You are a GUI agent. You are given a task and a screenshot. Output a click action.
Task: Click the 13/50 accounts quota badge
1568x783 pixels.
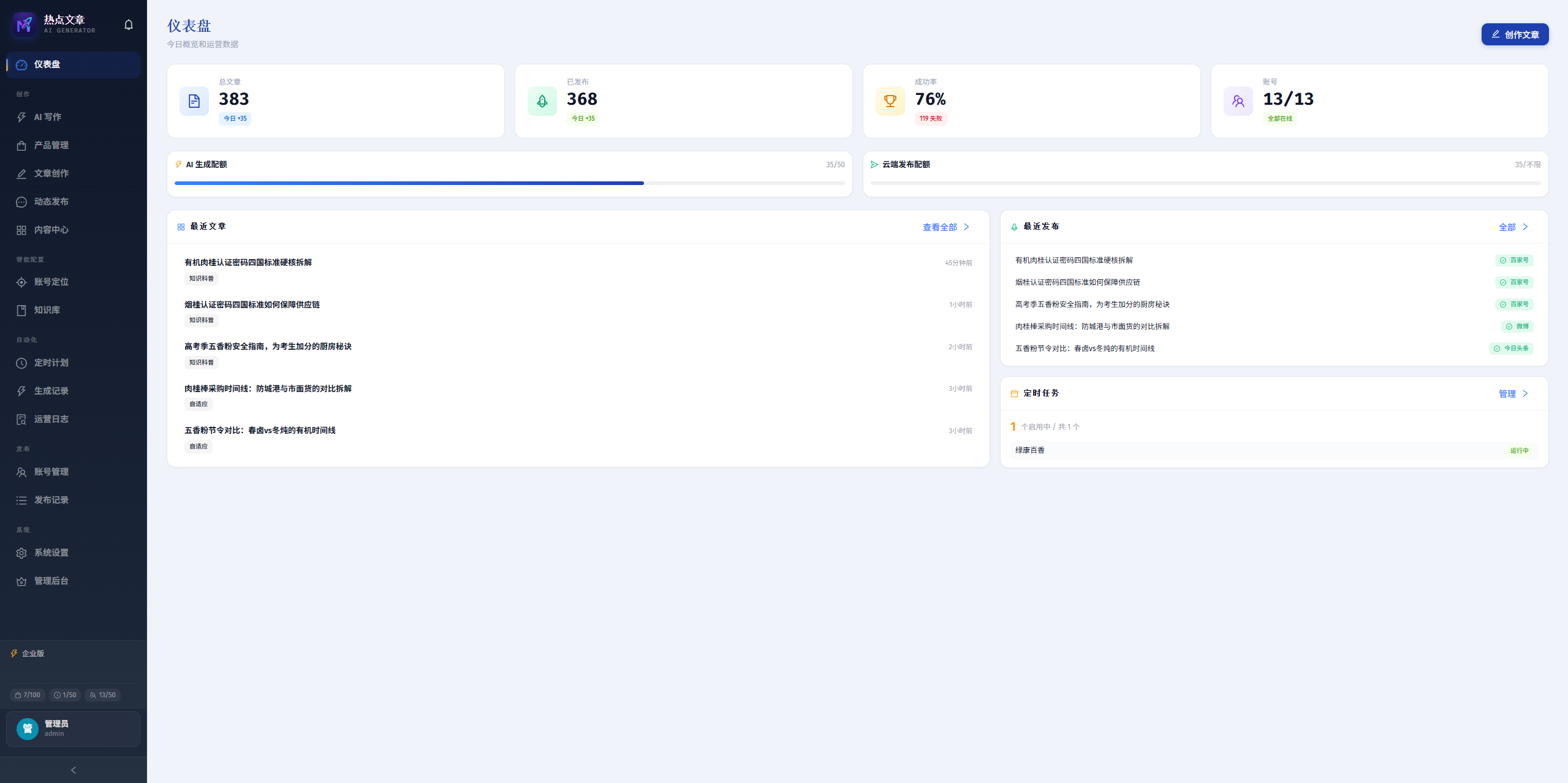[102, 695]
